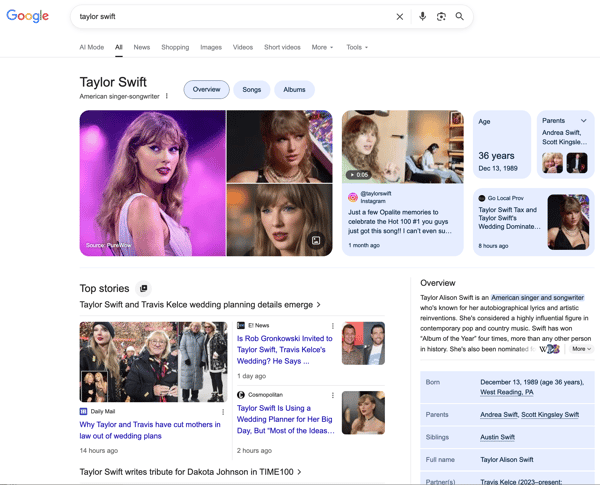Image resolution: width=600 pixels, height=485 pixels.
Task: Expand the More search filters dropdown
Action: pyautogui.click(x=322, y=47)
